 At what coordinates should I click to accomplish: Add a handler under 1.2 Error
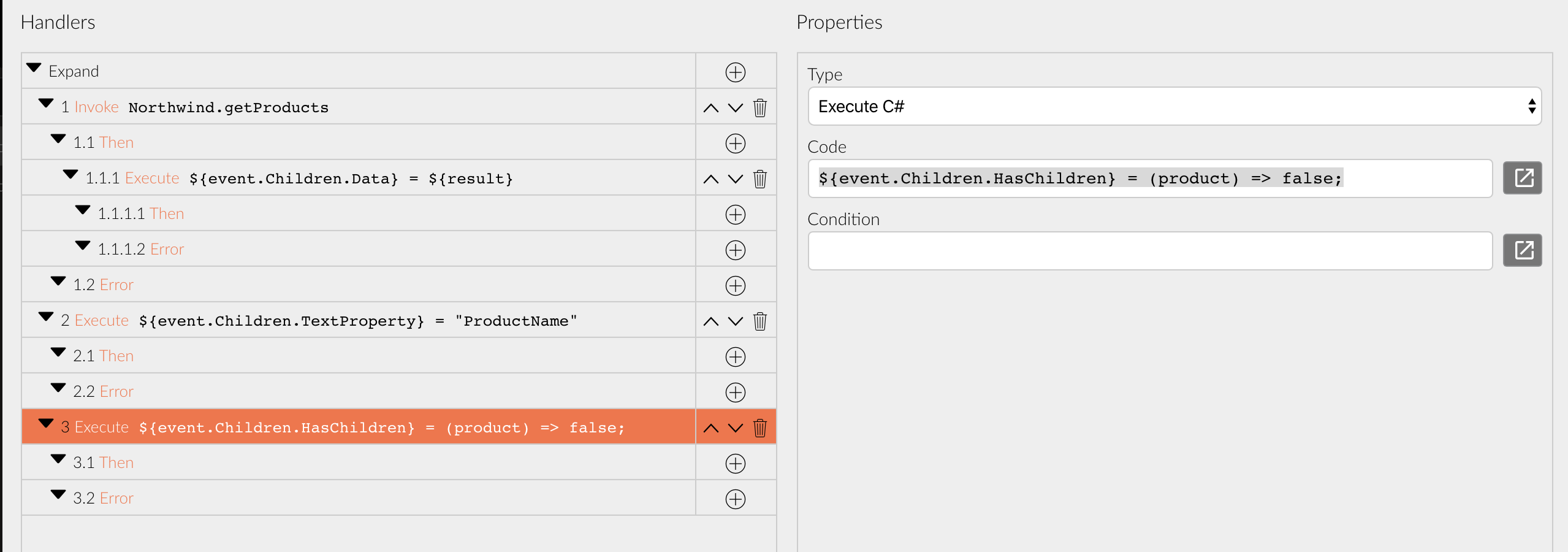[735, 286]
